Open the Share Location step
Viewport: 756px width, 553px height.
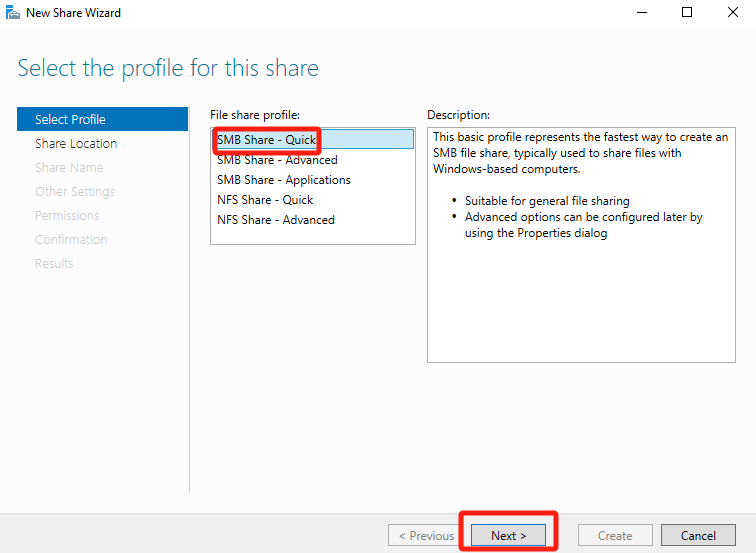tap(76, 144)
